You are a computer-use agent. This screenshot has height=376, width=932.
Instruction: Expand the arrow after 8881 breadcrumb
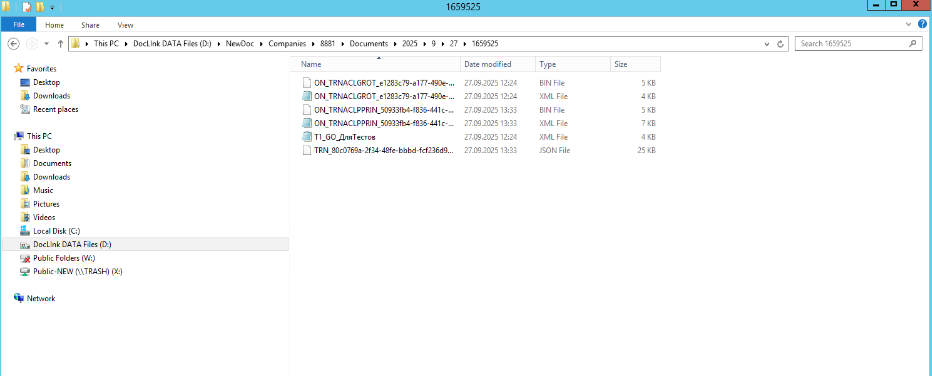pos(342,44)
